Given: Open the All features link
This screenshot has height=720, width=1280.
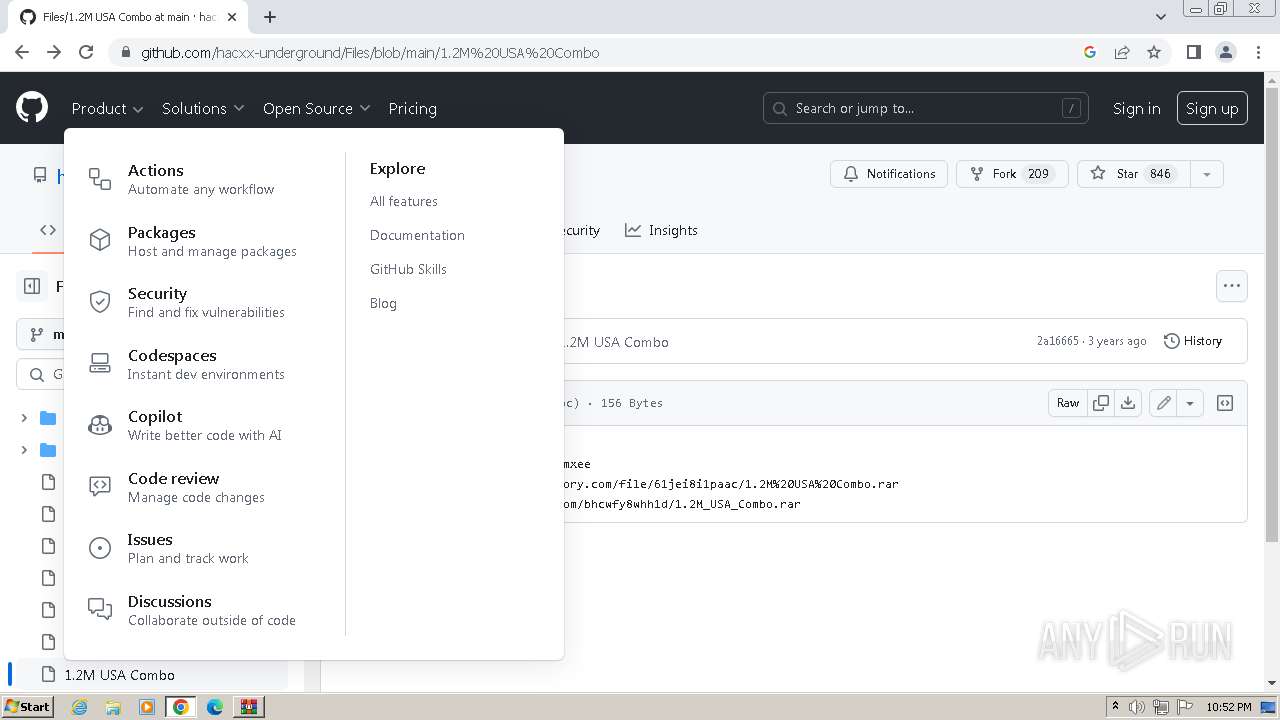Looking at the screenshot, I should click(x=404, y=201).
